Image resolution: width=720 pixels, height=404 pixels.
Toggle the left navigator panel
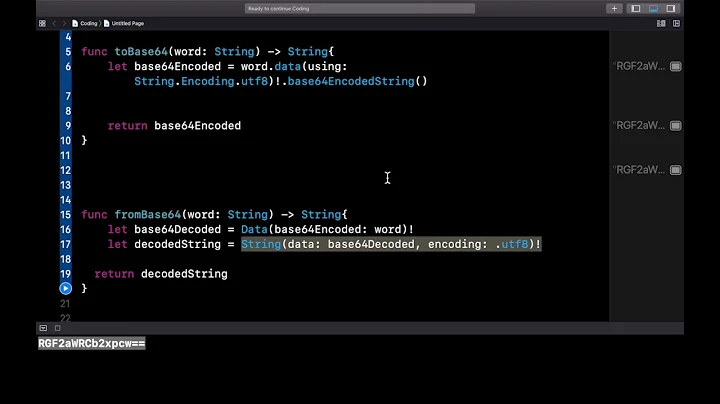pyautogui.click(x=636, y=8)
